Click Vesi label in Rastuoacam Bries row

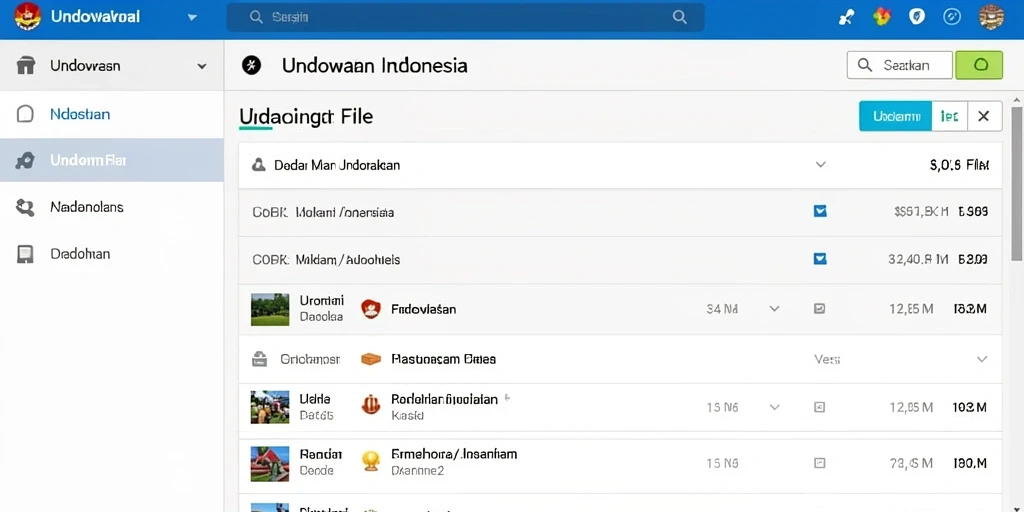(827, 359)
